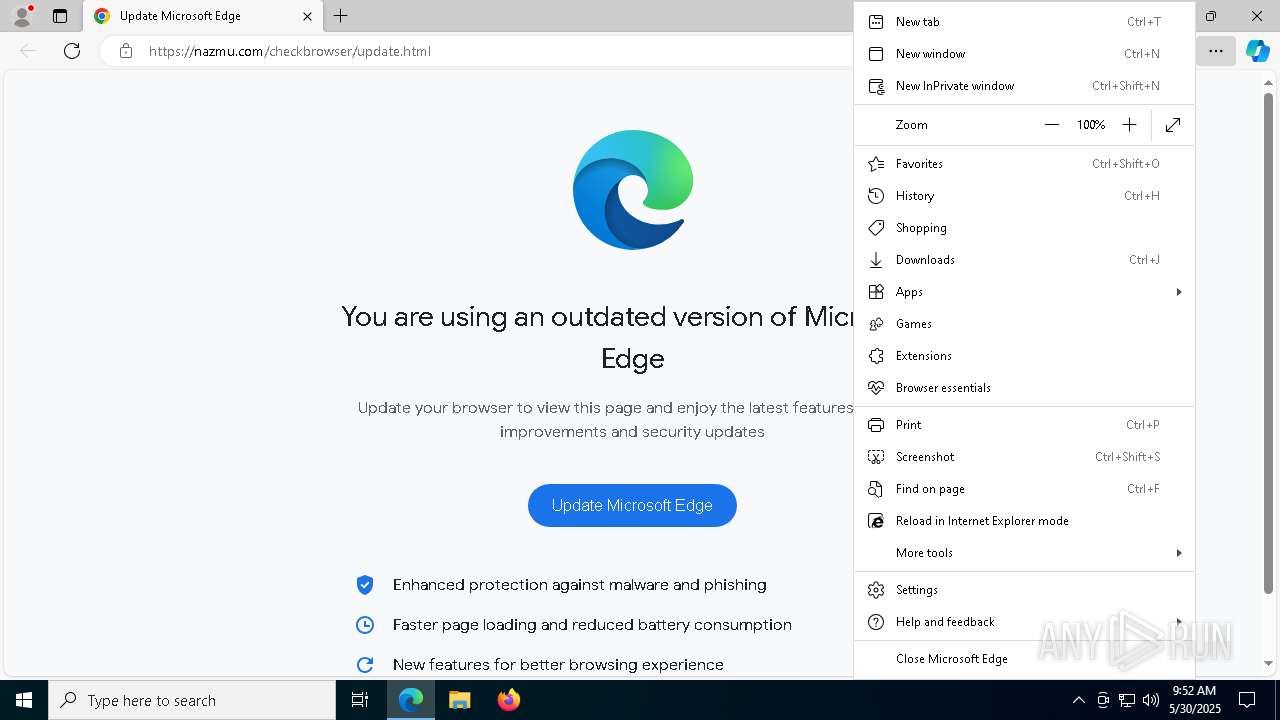
Task: Click the refresh icon beside New features
Action: [x=365, y=665]
